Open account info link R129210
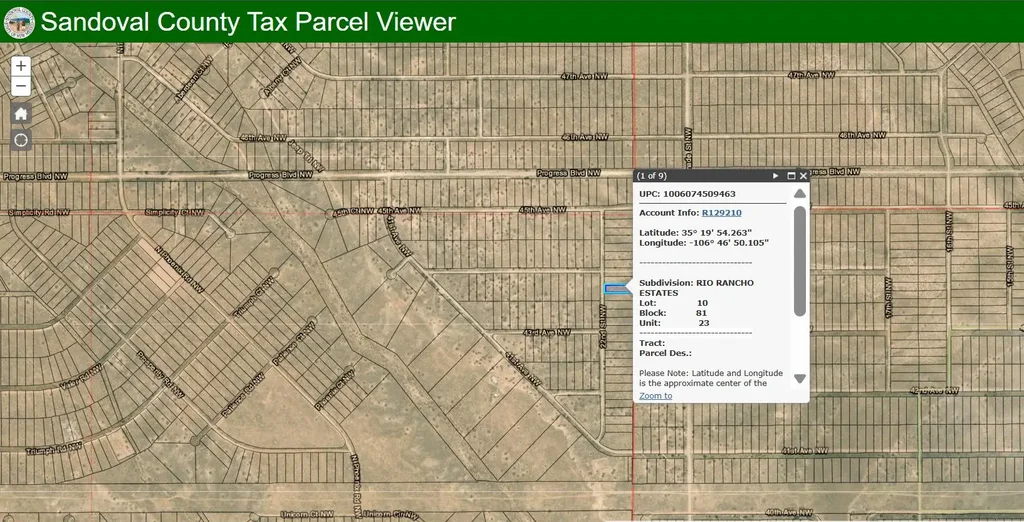The image size is (1024, 522). [x=721, y=213]
